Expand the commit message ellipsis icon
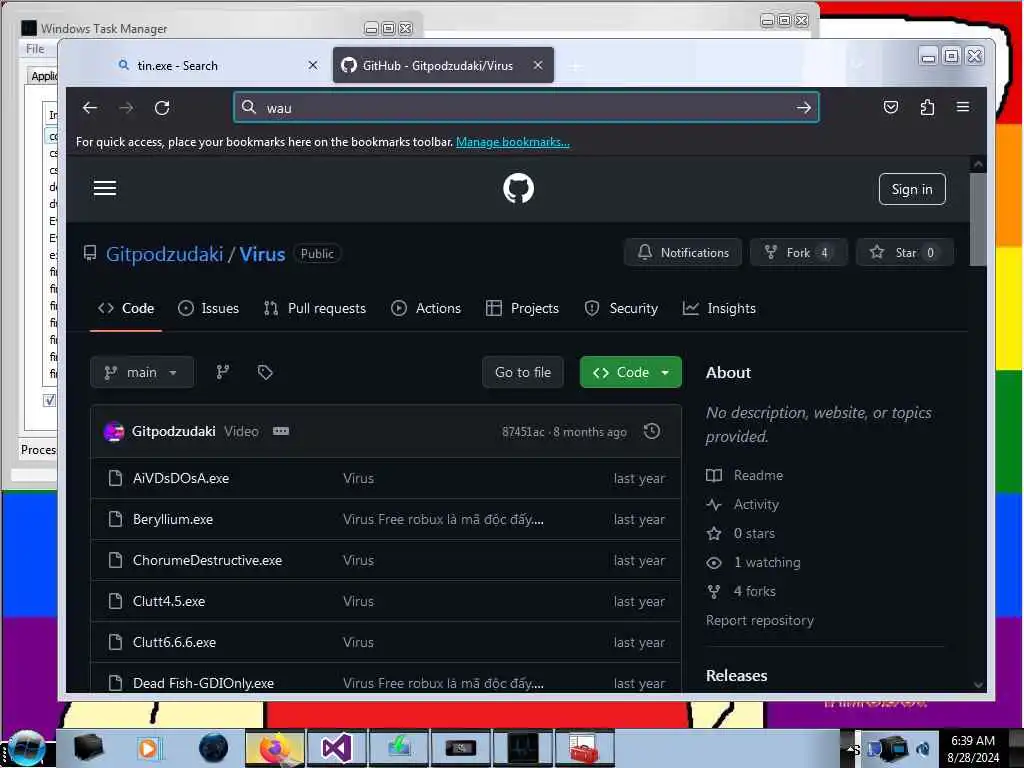This screenshot has width=1024, height=768. (x=281, y=431)
